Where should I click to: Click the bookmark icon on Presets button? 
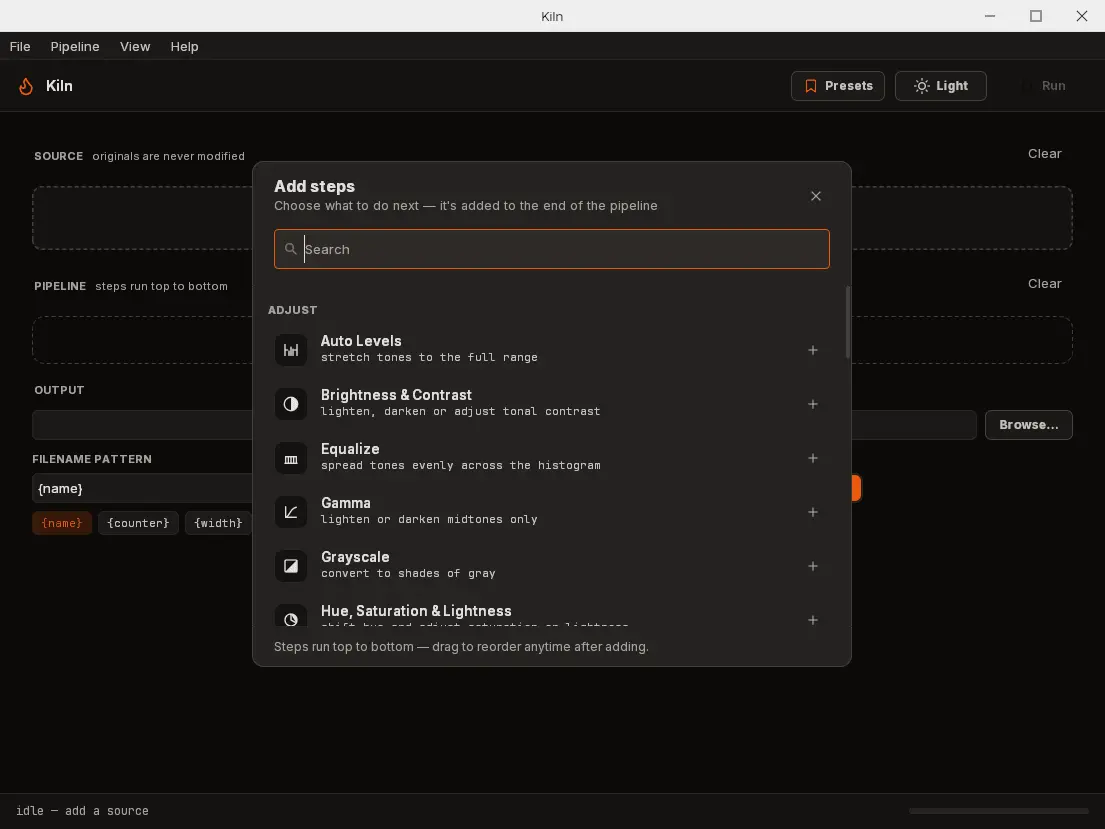(810, 86)
